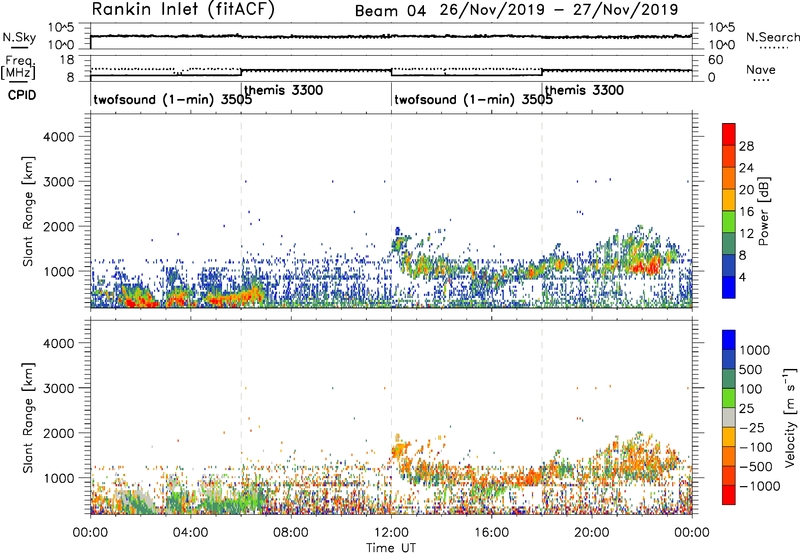This screenshot has width=800, height=554.
Task: Click the sky noise trace in the top panel
Action: click(391, 36)
